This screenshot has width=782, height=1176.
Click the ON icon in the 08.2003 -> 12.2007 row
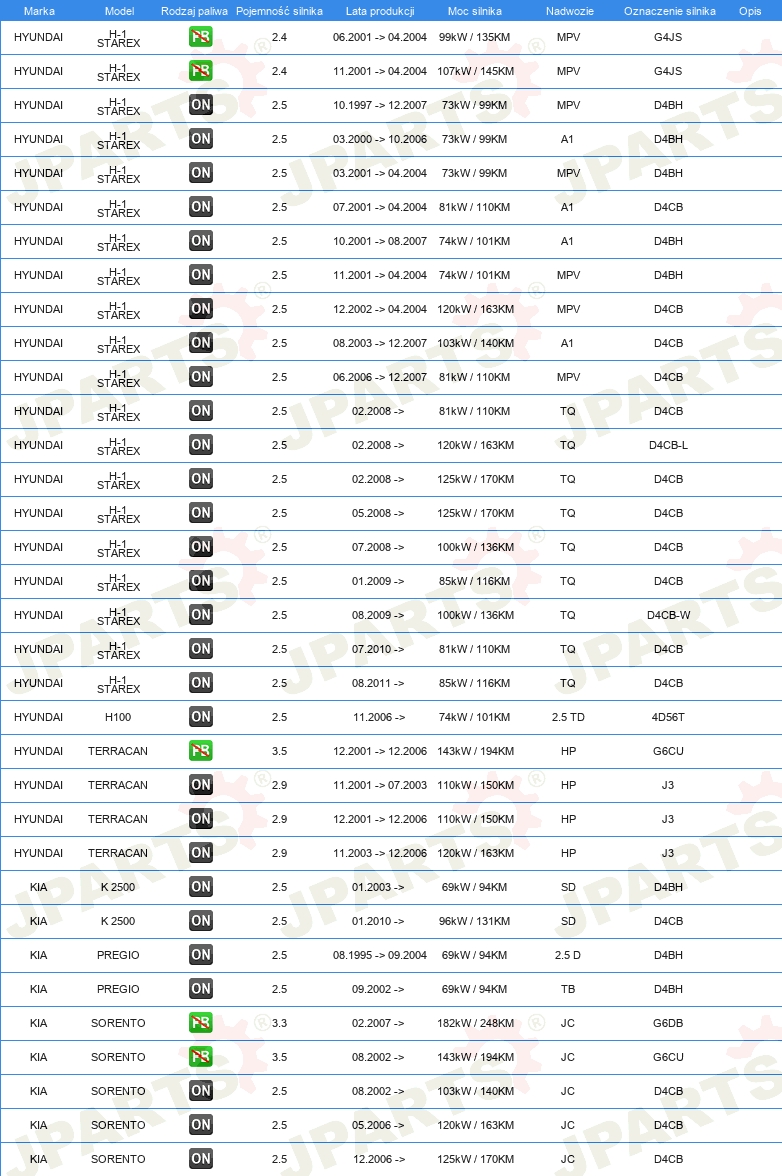[x=200, y=343]
